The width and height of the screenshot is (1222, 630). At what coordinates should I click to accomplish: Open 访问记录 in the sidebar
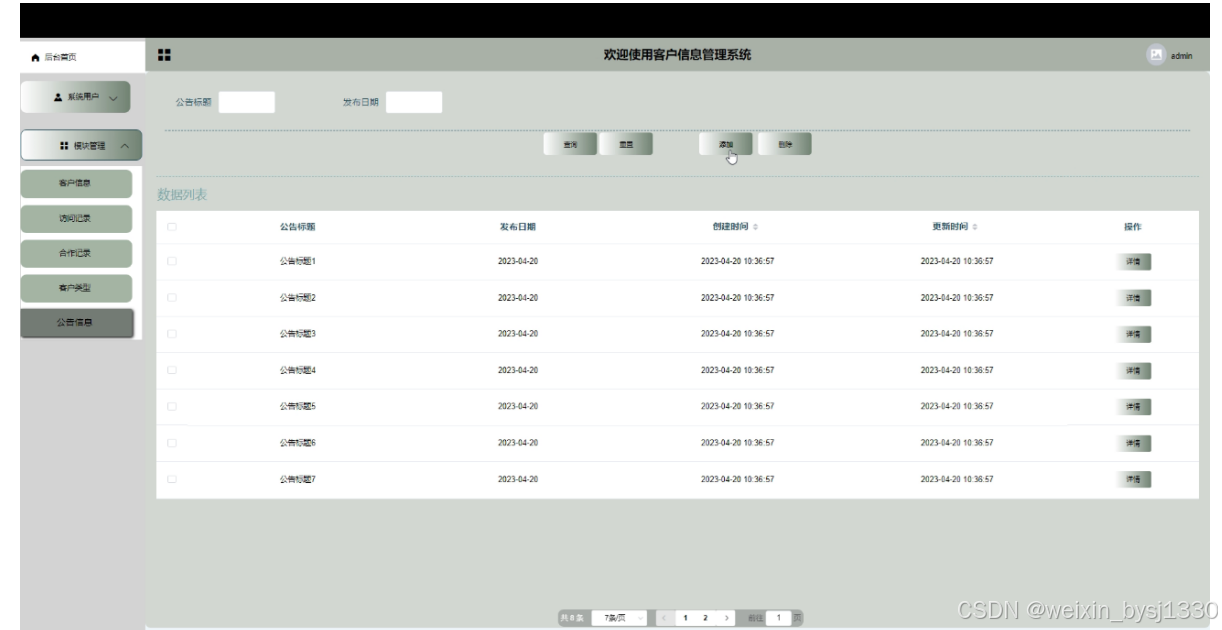click(76, 219)
